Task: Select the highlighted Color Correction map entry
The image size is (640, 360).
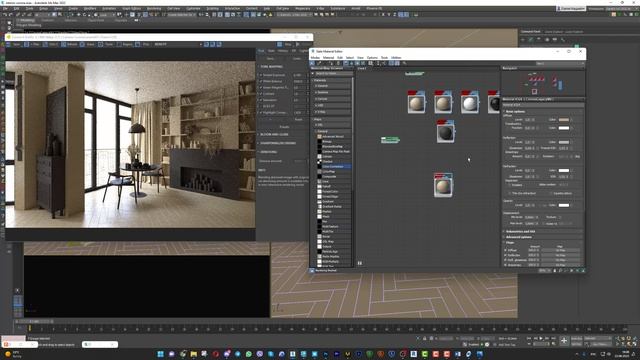Action: [333, 167]
